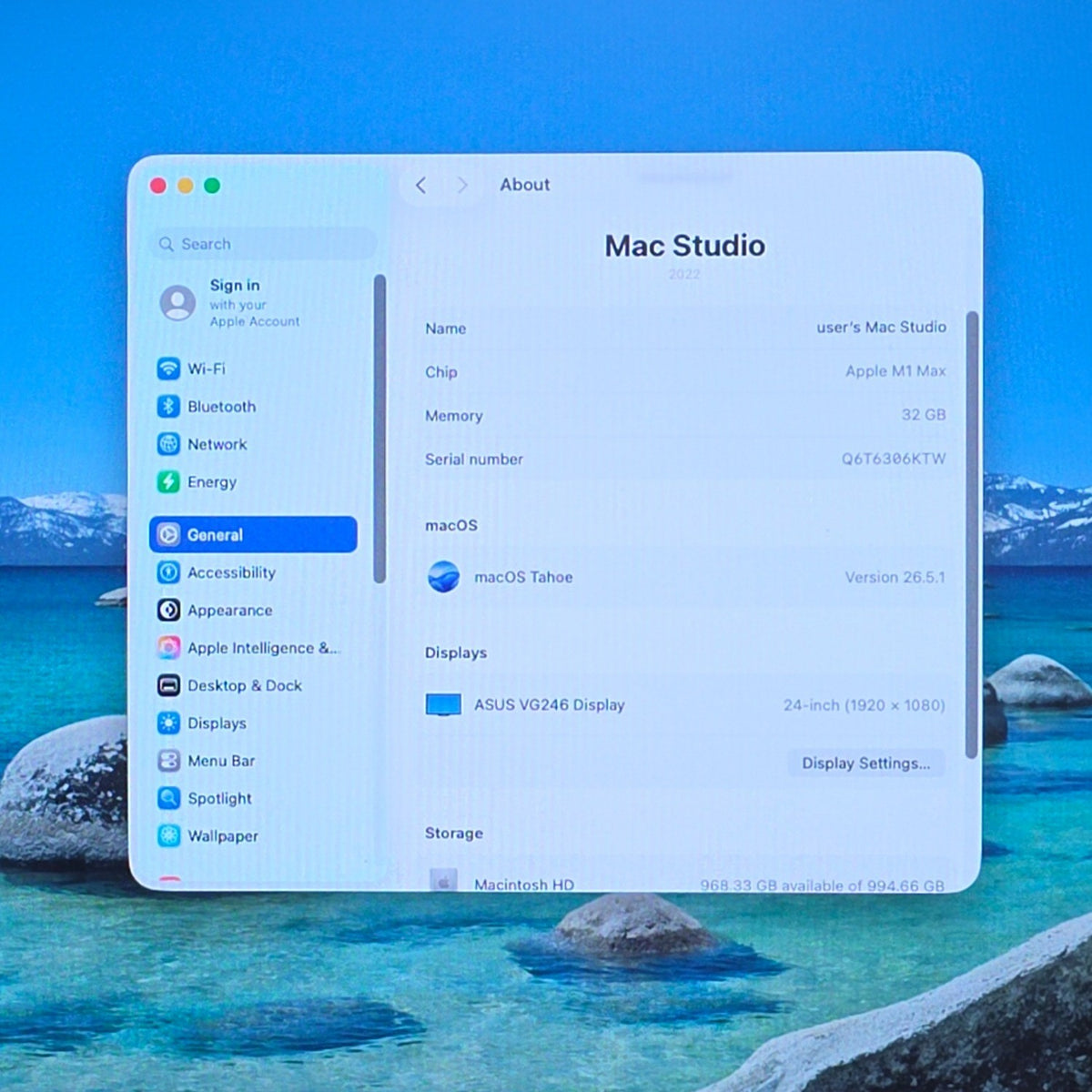Viewport: 1092px width, 1092px height.
Task: Click the About pane vertical scrollbar
Action: (972, 535)
